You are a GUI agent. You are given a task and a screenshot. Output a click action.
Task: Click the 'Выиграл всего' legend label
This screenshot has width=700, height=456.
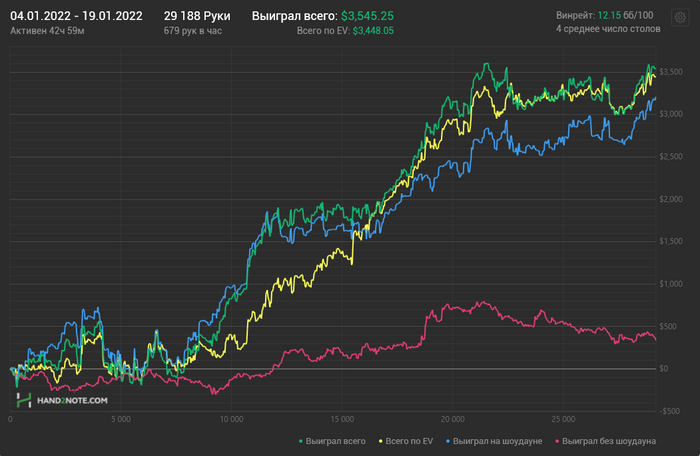[x=335, y=441]
